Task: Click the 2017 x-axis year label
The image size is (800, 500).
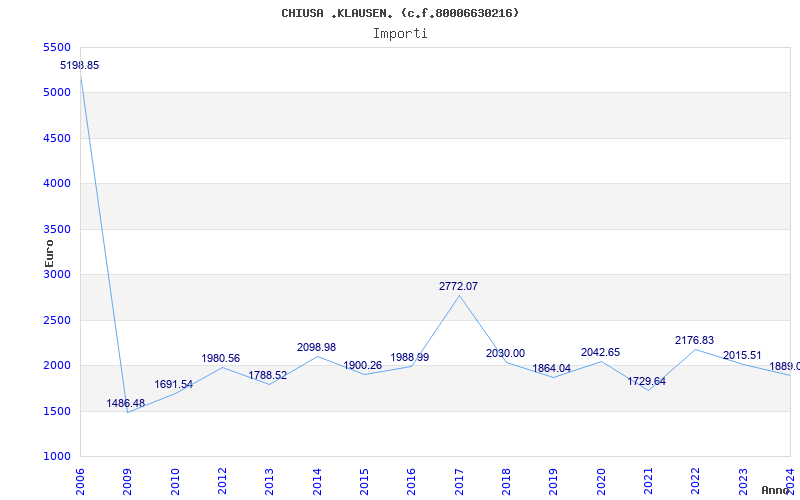Action: [x=459, y=481]
